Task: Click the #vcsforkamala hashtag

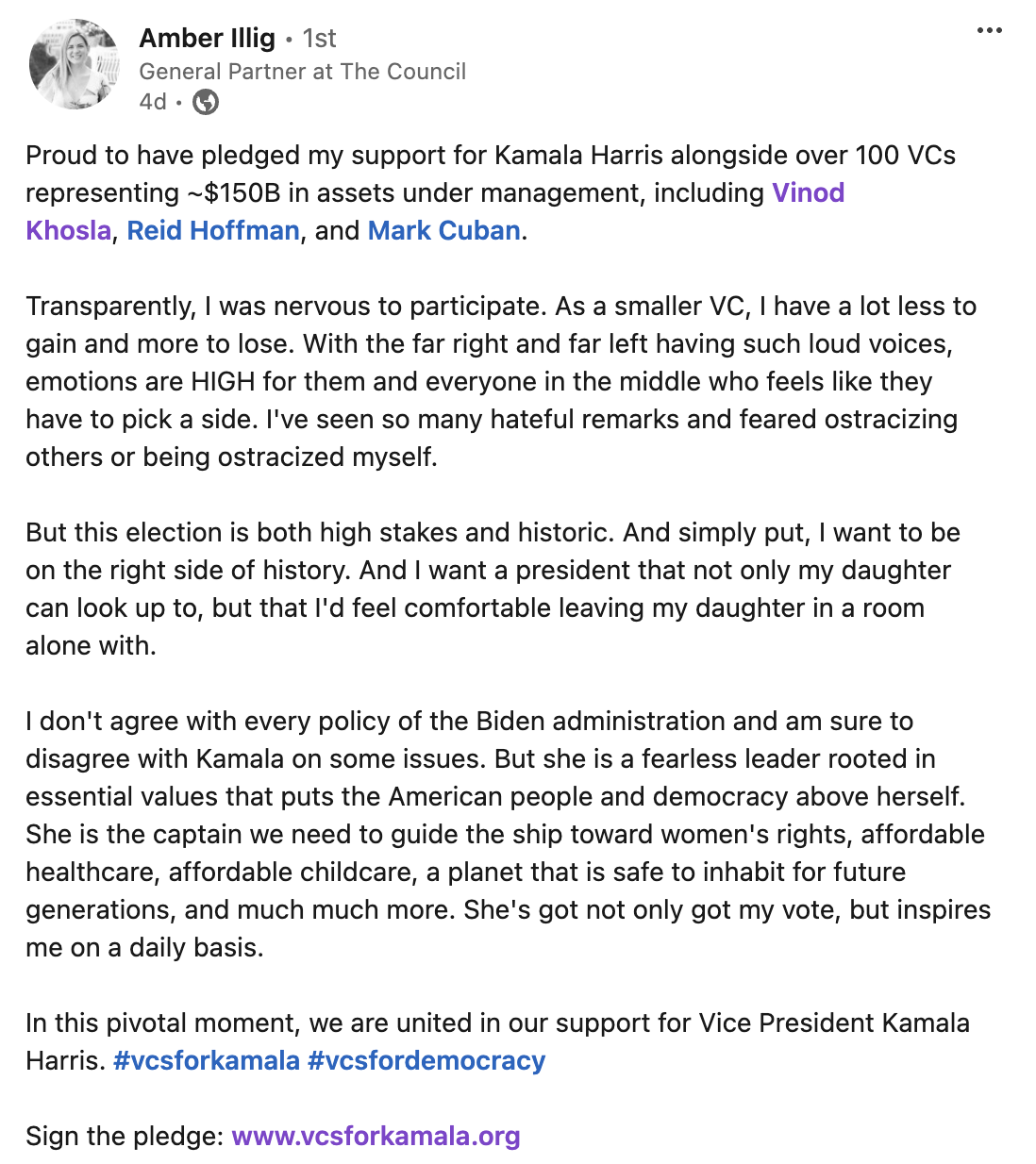Action: tap(207, 1061)
